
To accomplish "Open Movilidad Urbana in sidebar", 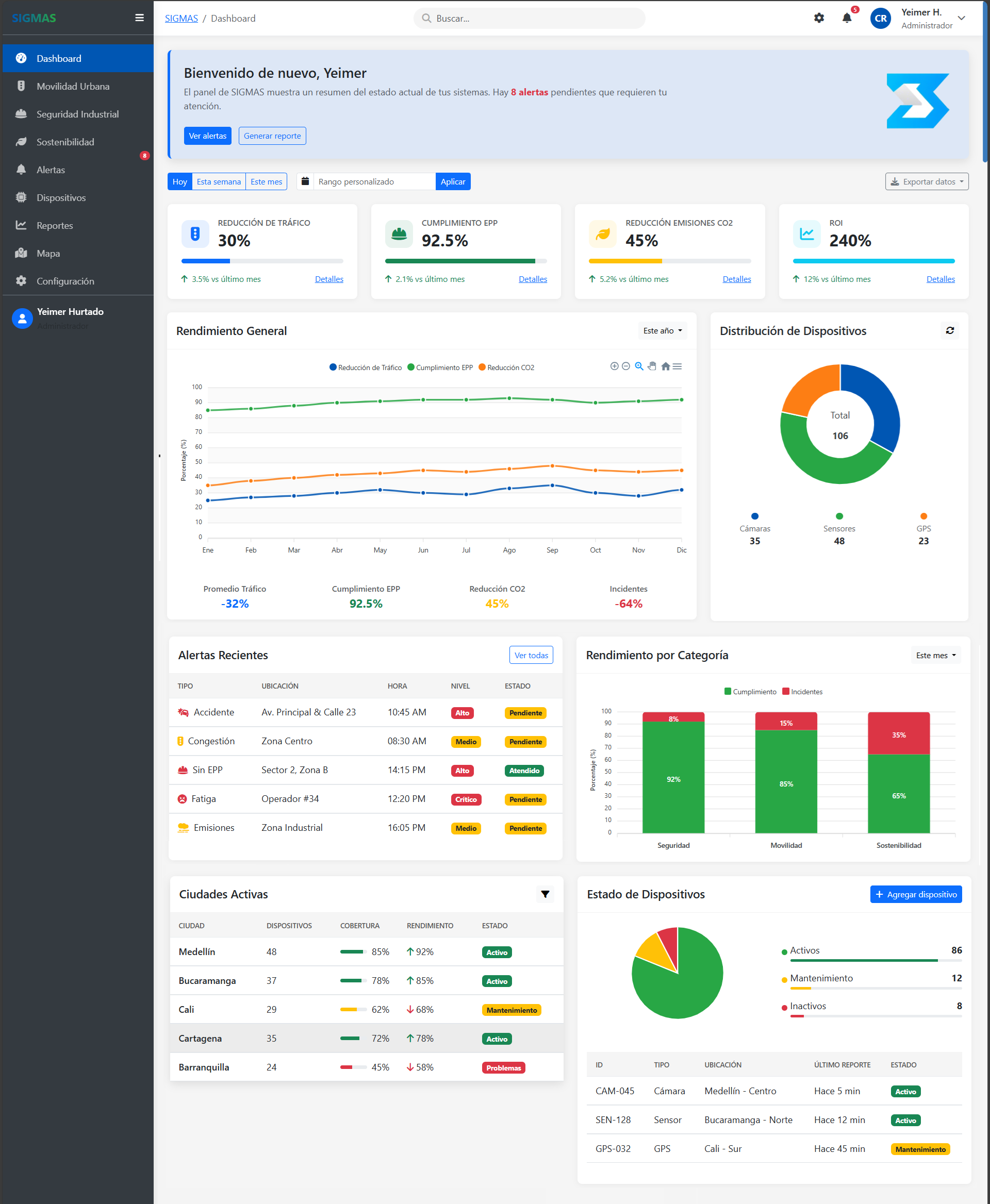I will click(73, 86).
